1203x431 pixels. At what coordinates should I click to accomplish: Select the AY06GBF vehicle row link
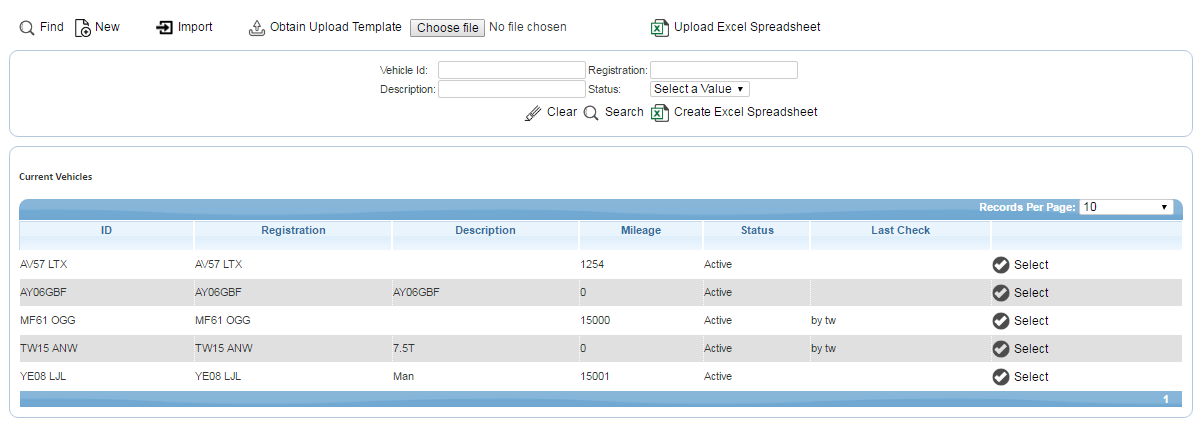[1031, 293]
